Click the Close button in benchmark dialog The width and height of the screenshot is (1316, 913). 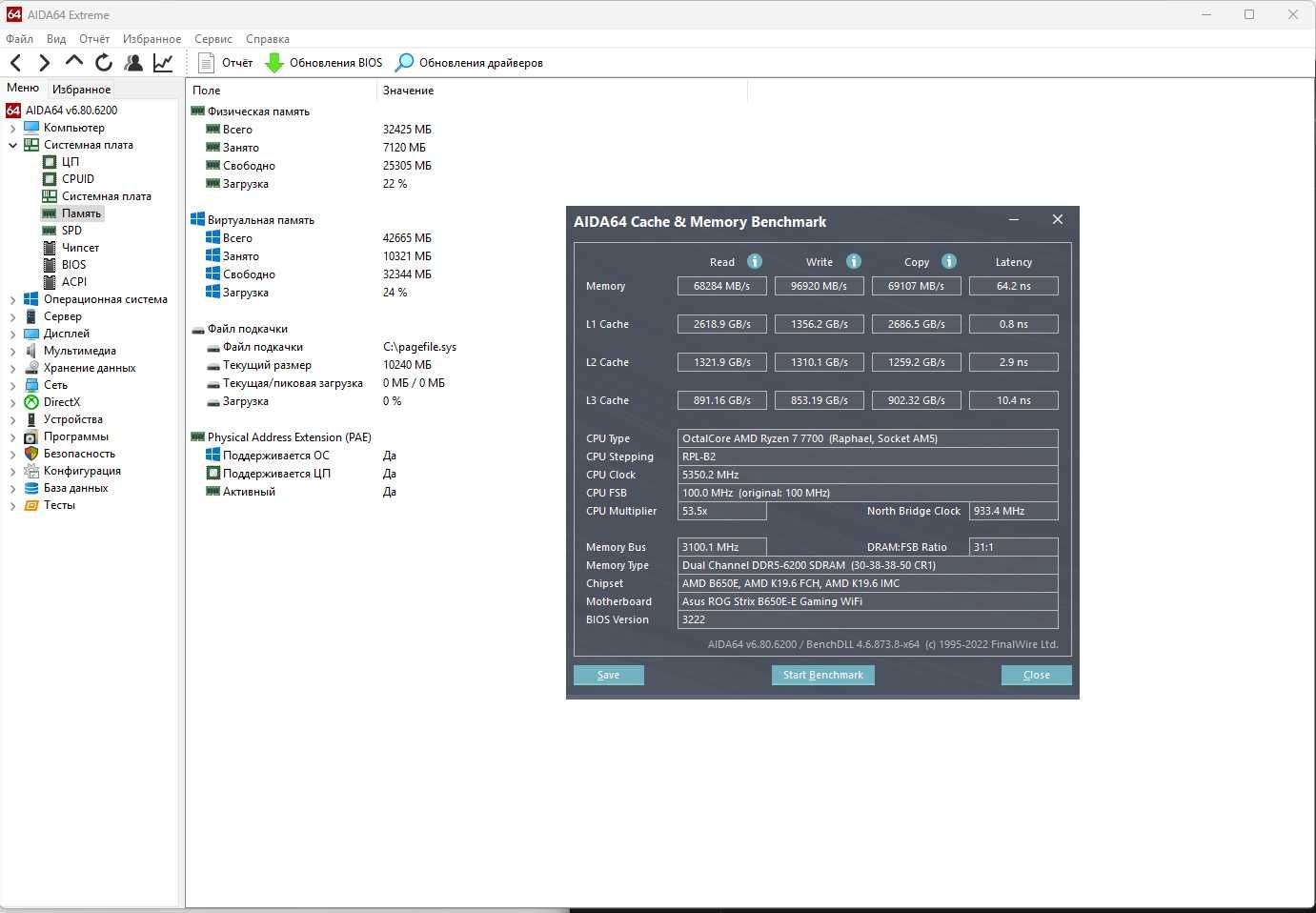coord(1037,675)
